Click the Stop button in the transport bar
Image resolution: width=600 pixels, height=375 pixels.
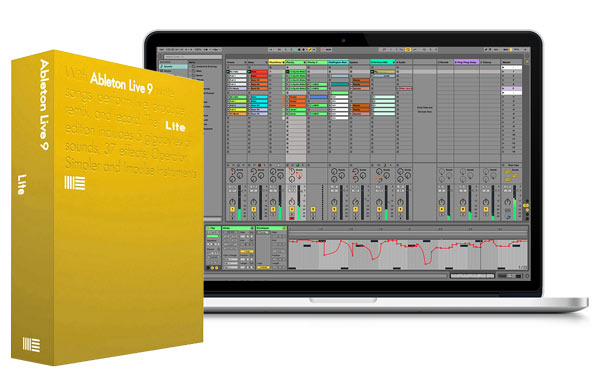tap(299, 49)
